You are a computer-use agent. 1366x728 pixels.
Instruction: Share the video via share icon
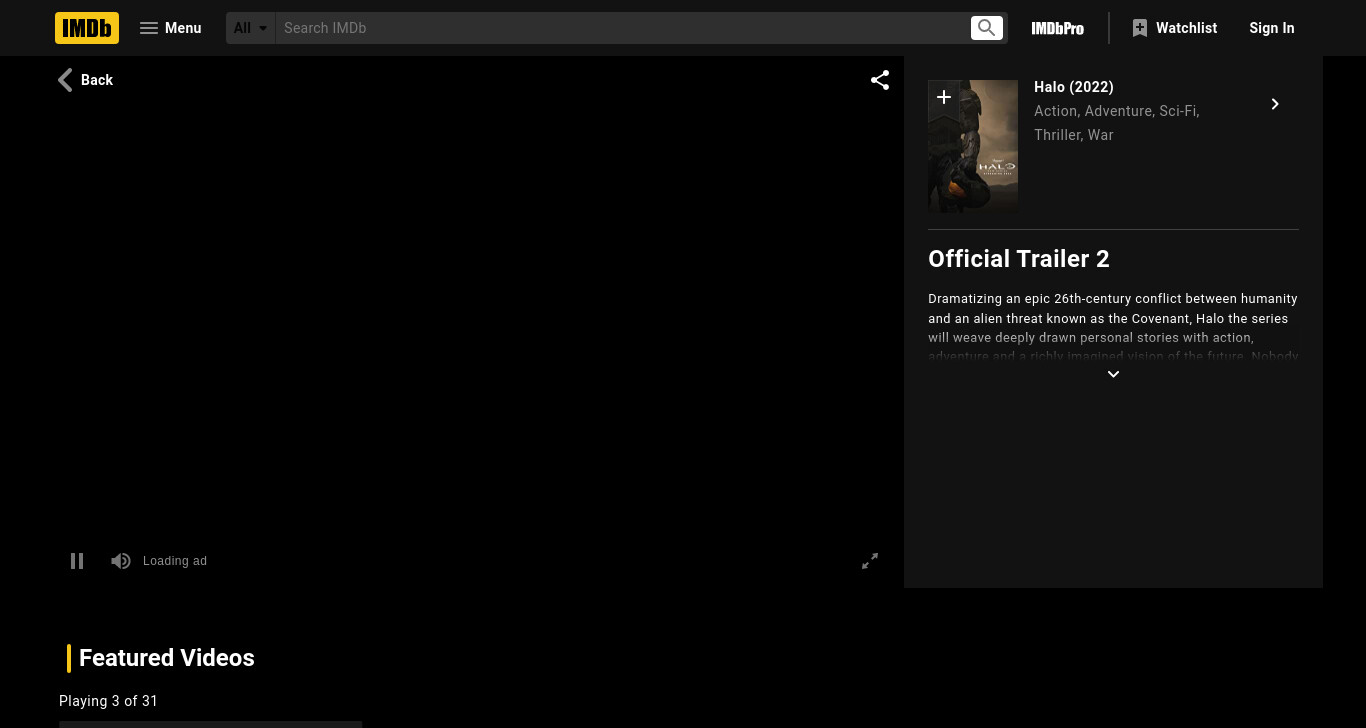(x=880, y=80)
